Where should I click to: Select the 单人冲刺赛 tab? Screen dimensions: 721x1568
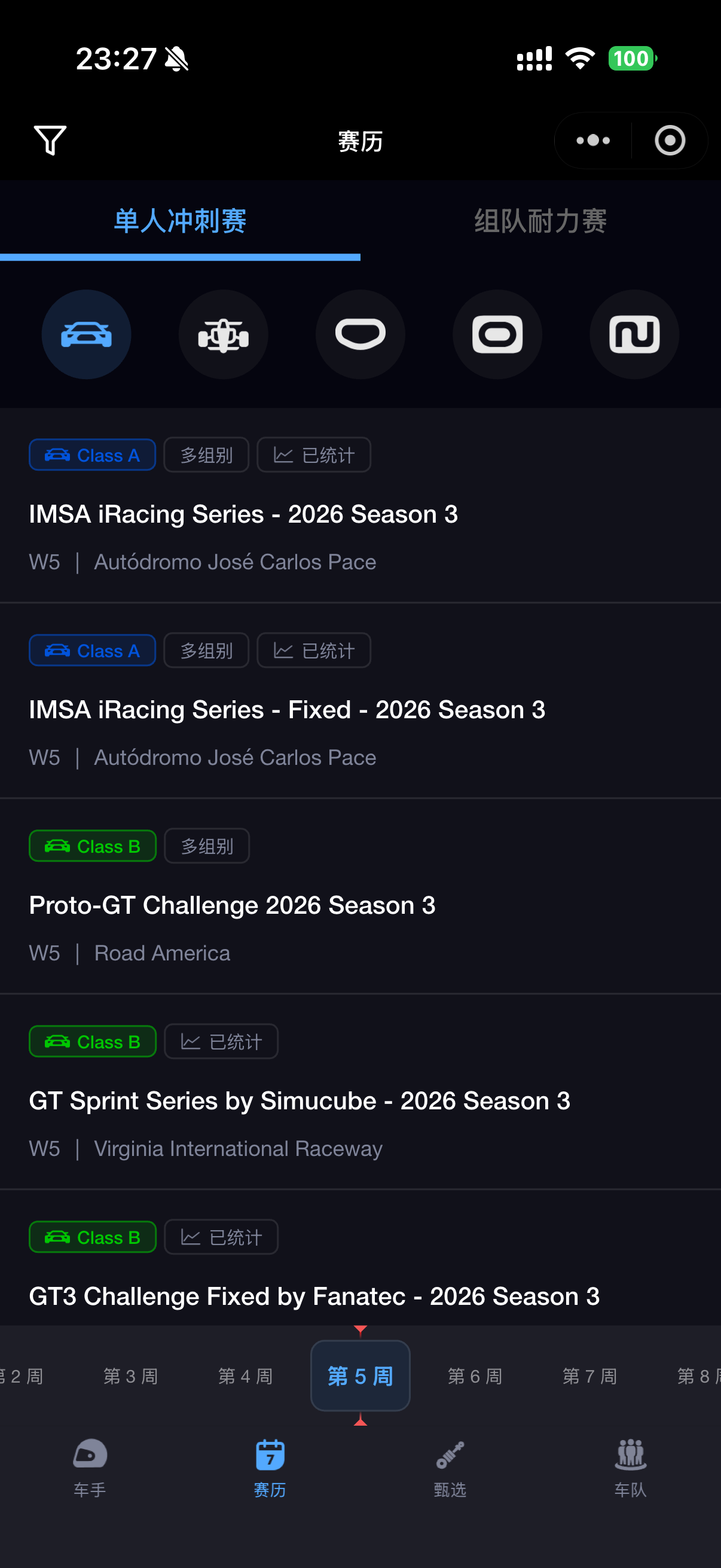click(x=180, y=221)
